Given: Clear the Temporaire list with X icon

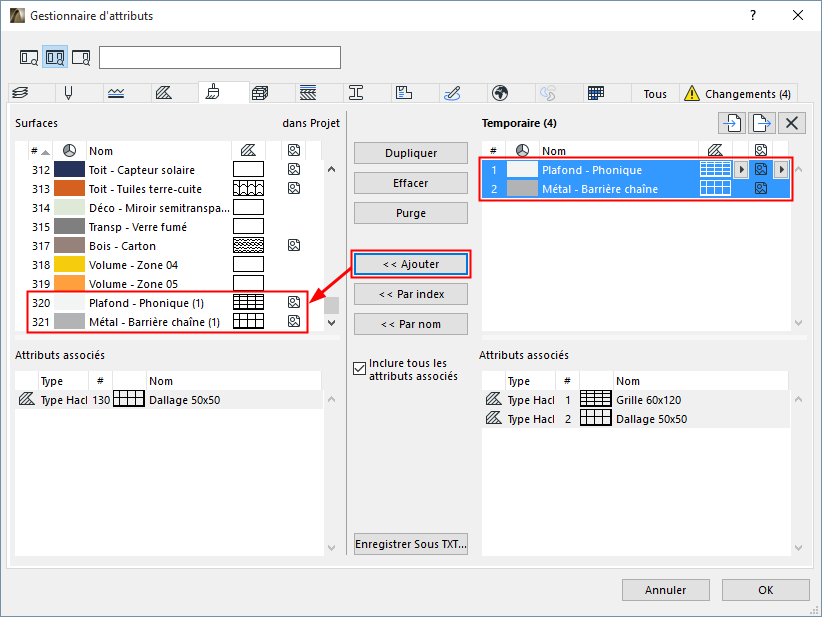Looking at the screenshot, I should coord(792,123).
